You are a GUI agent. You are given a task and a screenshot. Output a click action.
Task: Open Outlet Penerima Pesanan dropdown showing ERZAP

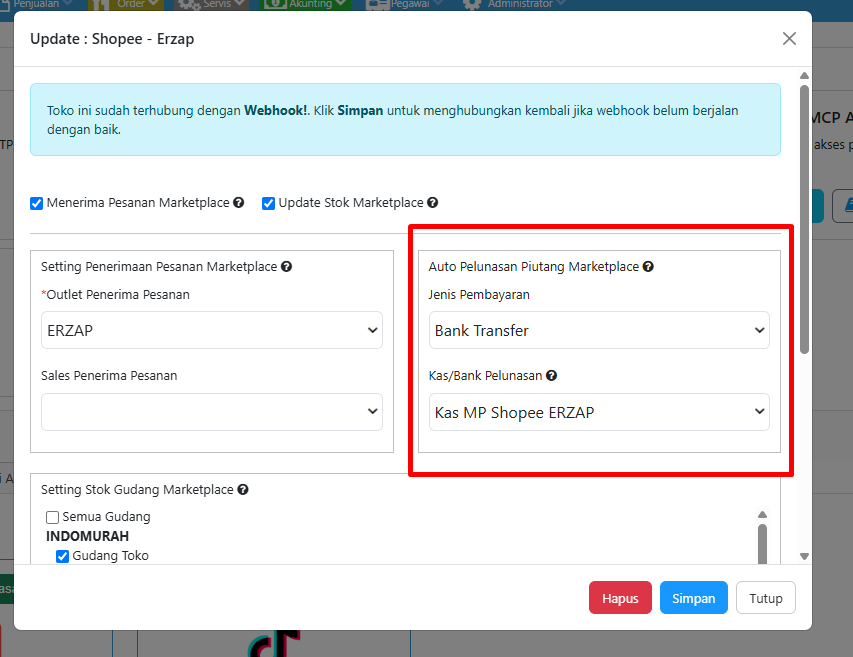pyautogui.click(x=212, y=330)
